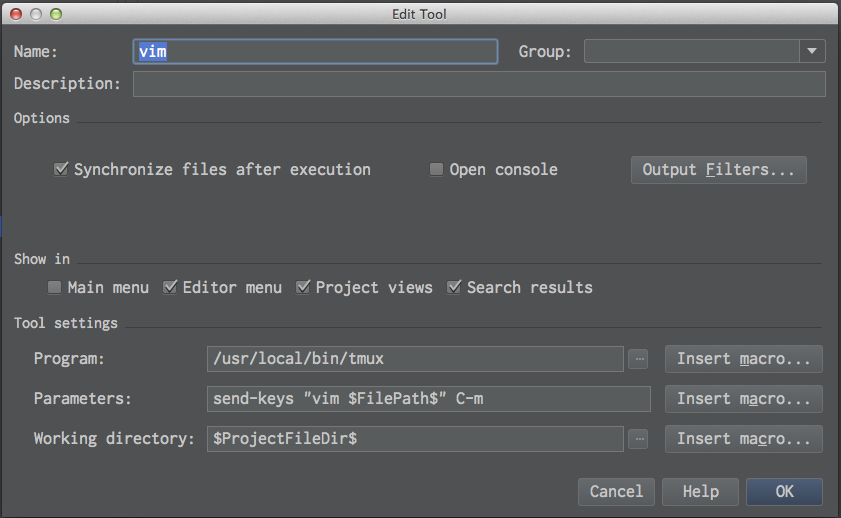Open Insert macro for Working directory

pyautogui.click(x=743, y=439)
